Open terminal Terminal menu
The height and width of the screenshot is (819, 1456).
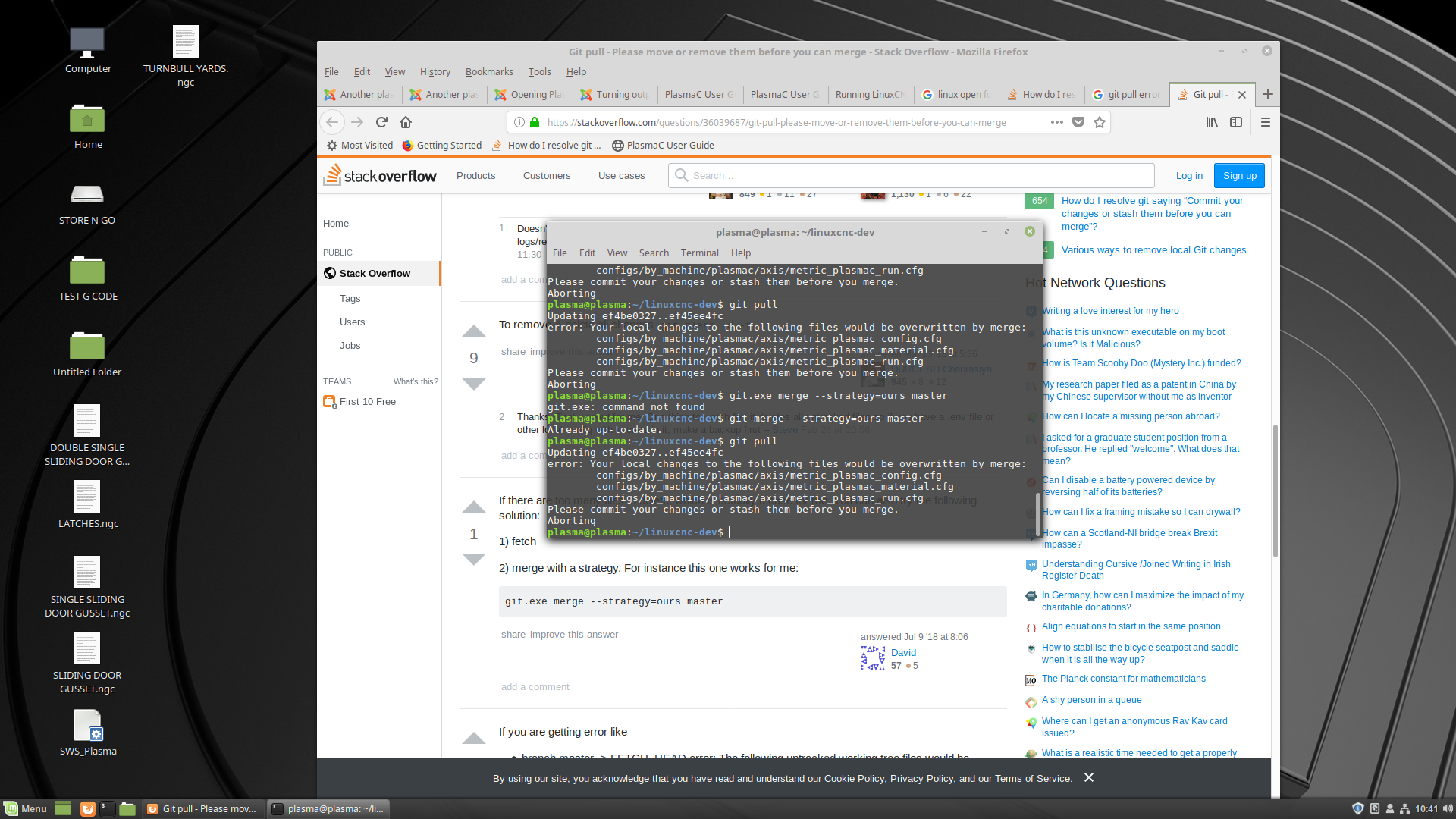click(699, 253)
